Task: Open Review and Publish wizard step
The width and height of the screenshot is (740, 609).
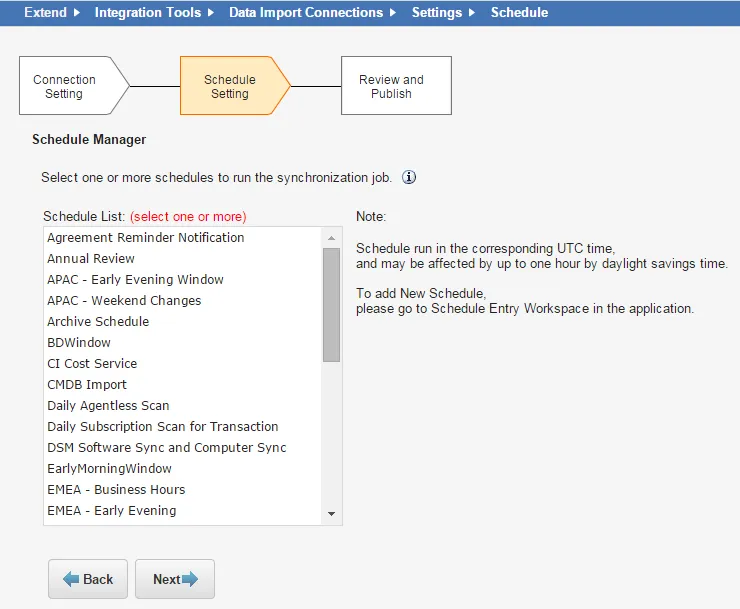Action: pos(396,86)
